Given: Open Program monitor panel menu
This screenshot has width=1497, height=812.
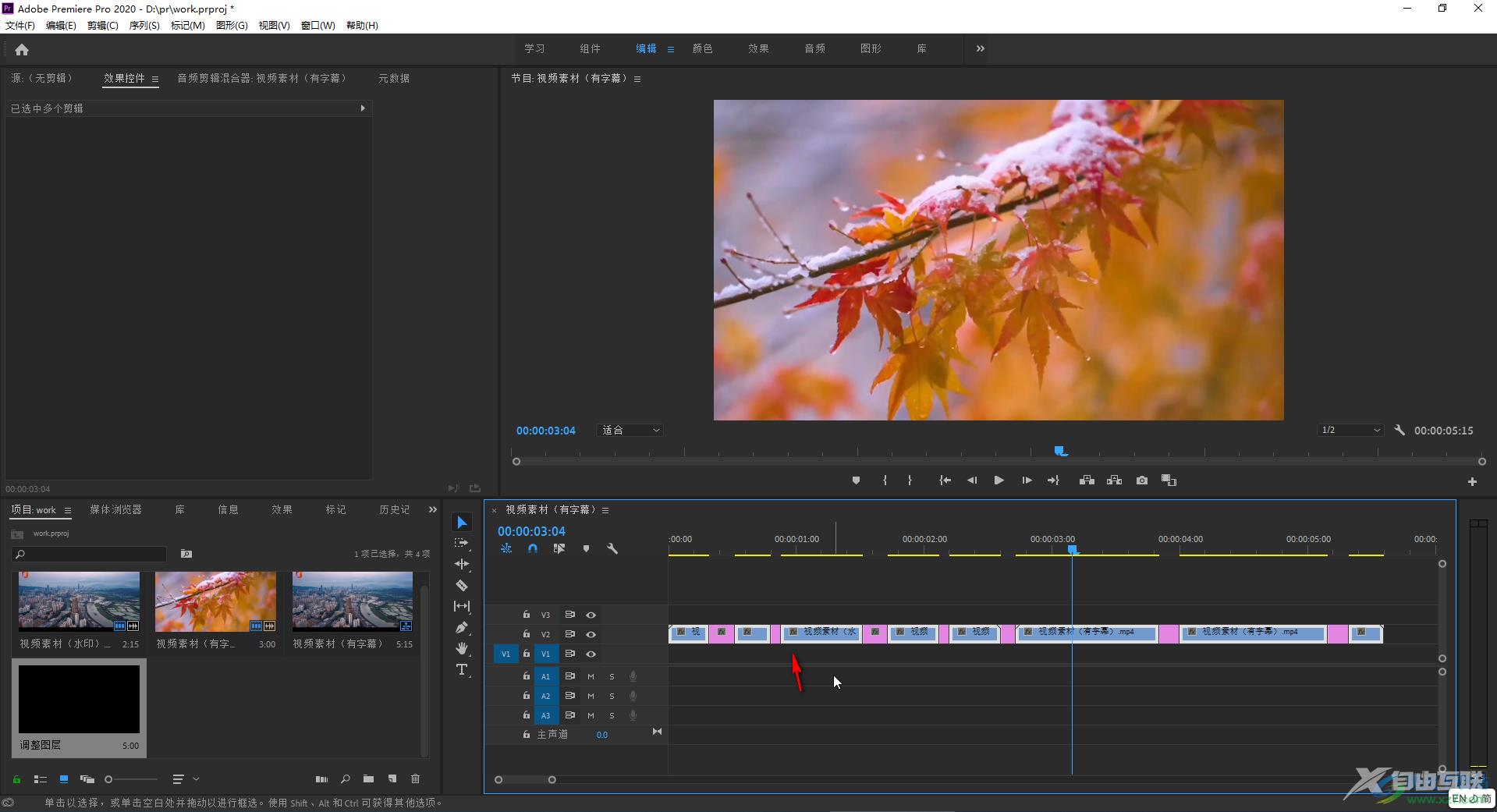Looking at the screenshot, I should click(637, 79).
